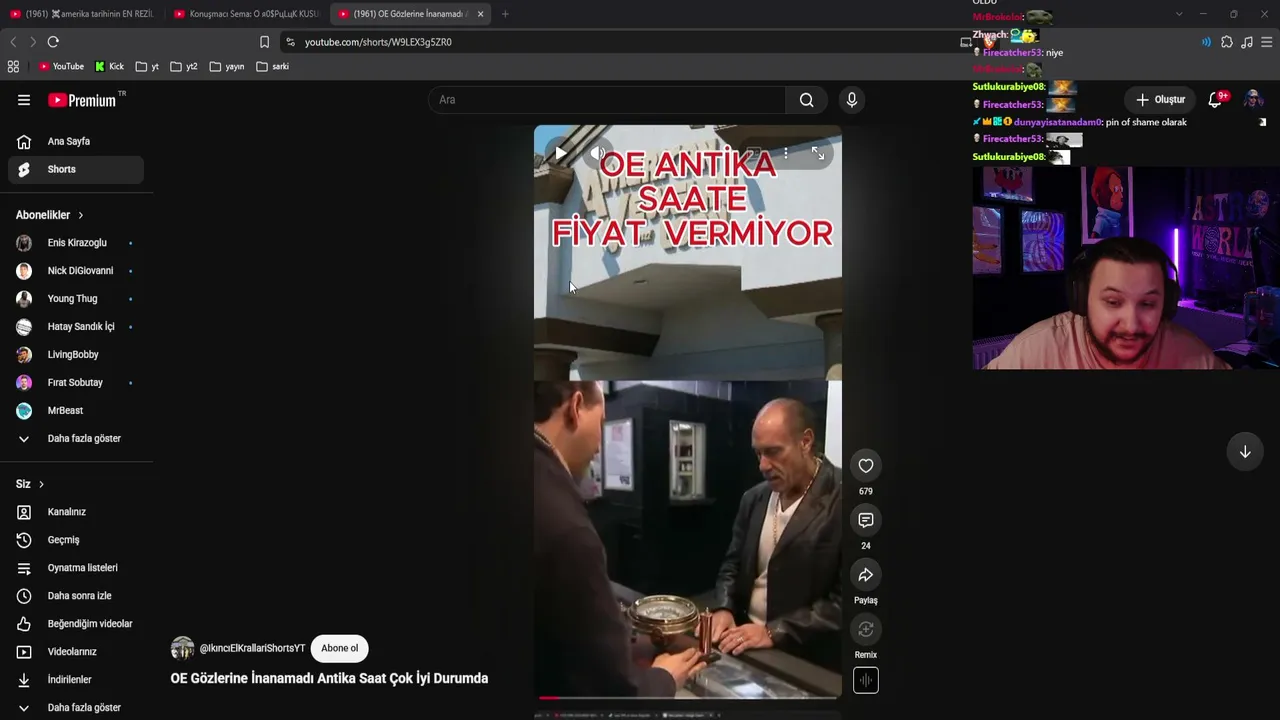Start voice search with the microphone

click(x=852, y=100)
